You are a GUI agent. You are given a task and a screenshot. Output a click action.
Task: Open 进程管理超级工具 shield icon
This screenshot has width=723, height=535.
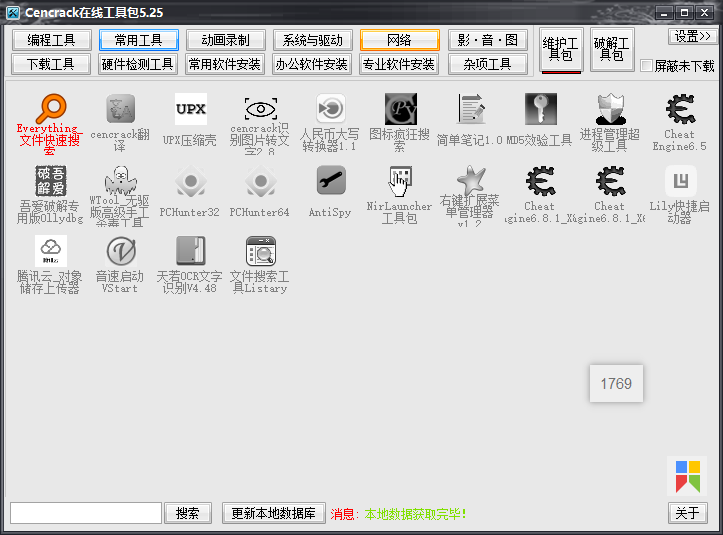click(x=610, y=109)
